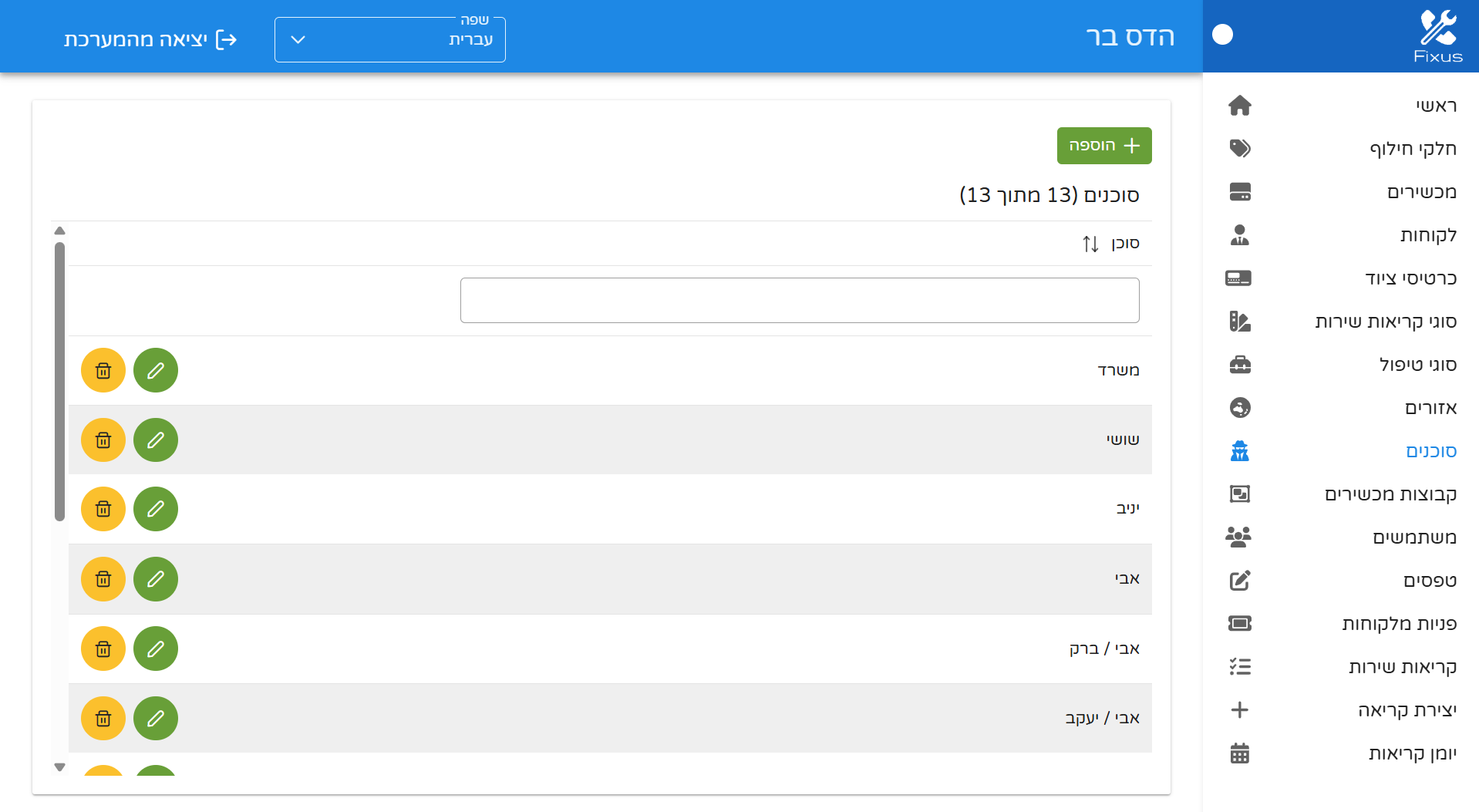
Task: Click the edit pencil icon for משרד
Action: click(156, 371)
